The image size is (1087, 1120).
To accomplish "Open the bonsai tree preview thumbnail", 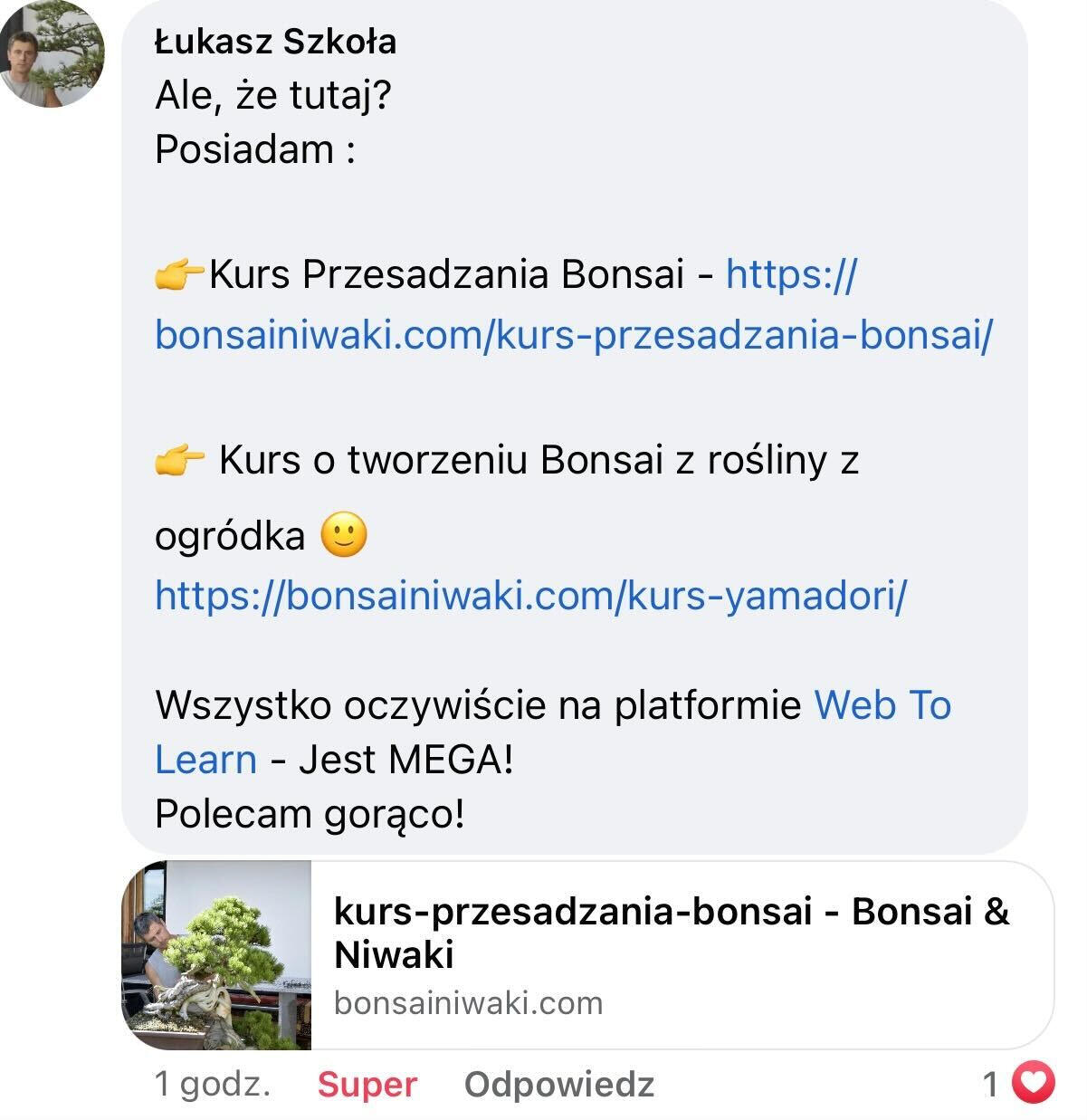I will click(x=216, y=954).
